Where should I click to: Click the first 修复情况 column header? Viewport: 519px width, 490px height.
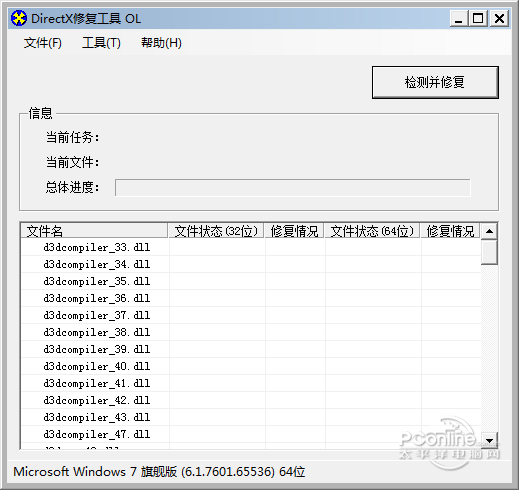pyautogui.click(x=294, y=231)
